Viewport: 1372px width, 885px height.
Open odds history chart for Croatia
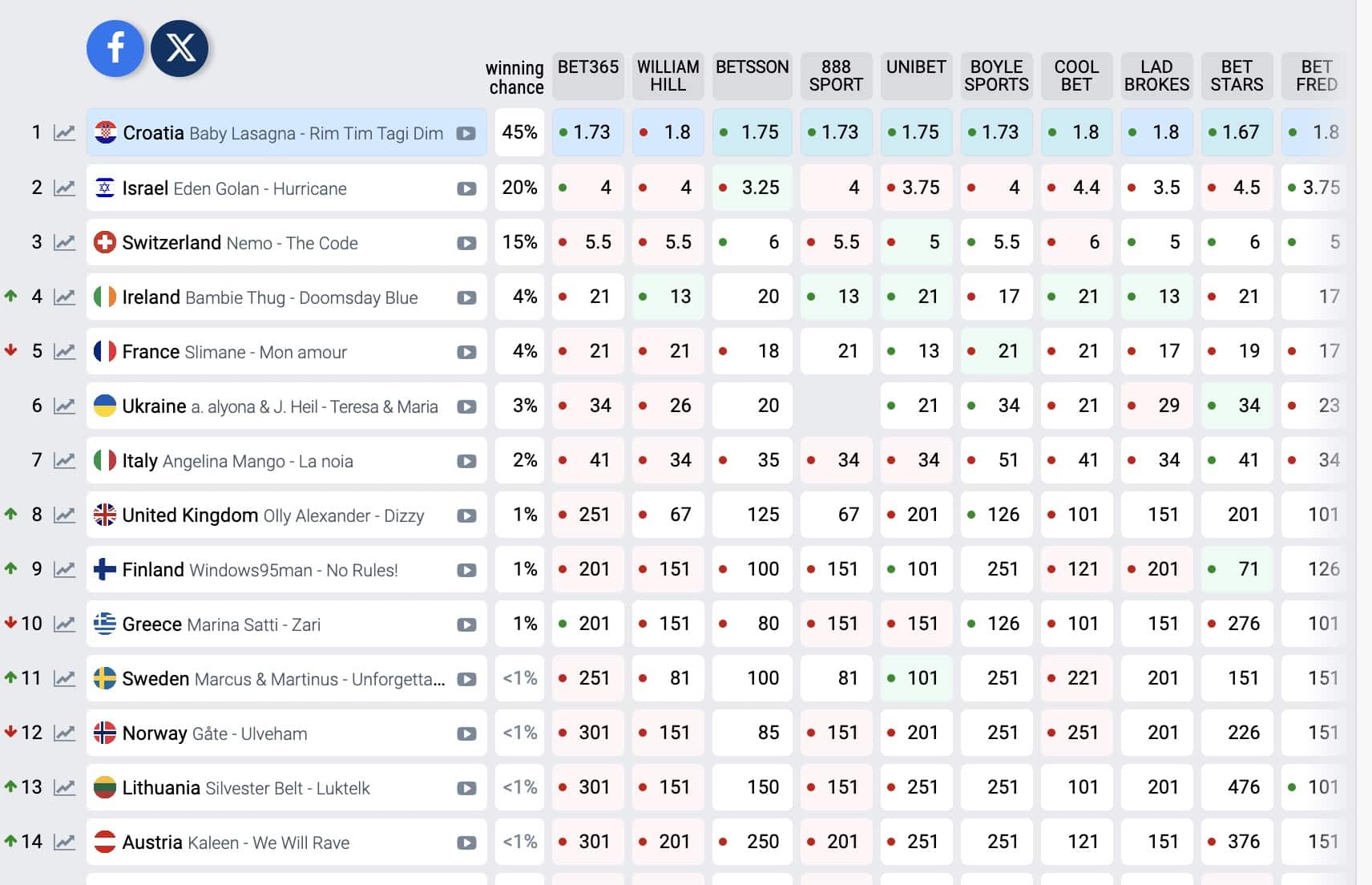tap(64, 133)
